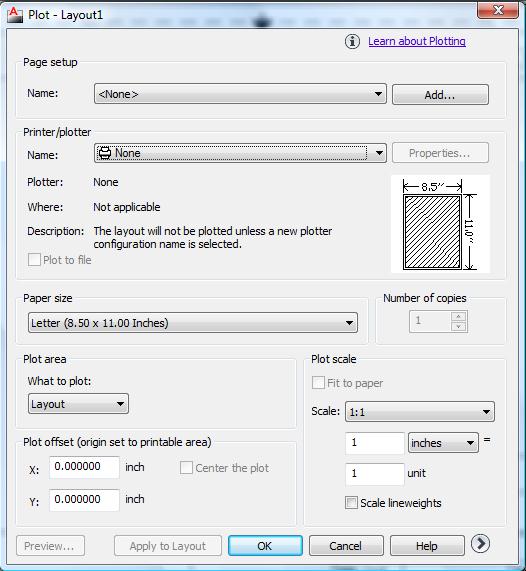This screenshot has height=571, width=526.
Task: Open the Scale 1:1 dropdown
Action: [x=420, y=411]
